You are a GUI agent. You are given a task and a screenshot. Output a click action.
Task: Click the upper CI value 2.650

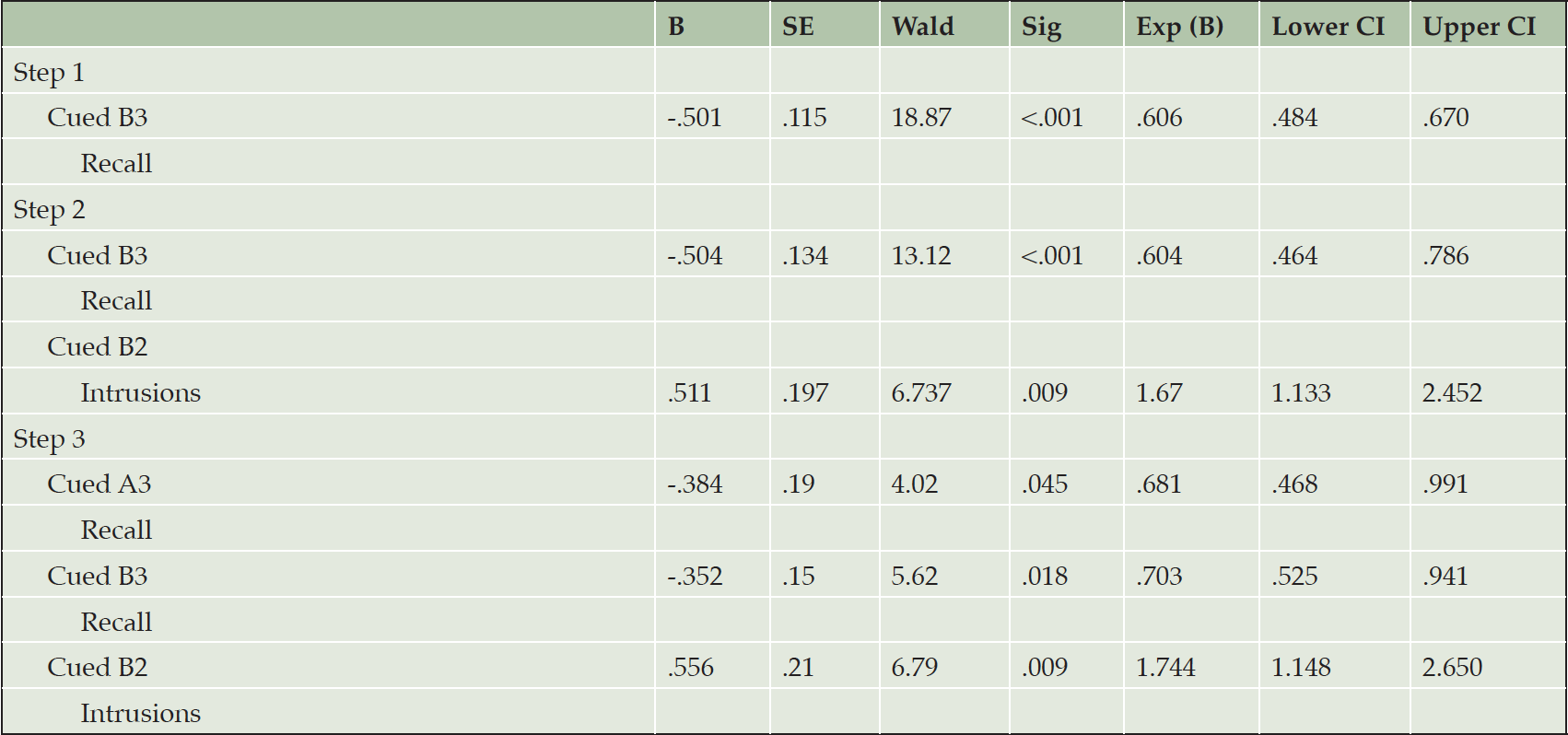[x=1452, y=668]
